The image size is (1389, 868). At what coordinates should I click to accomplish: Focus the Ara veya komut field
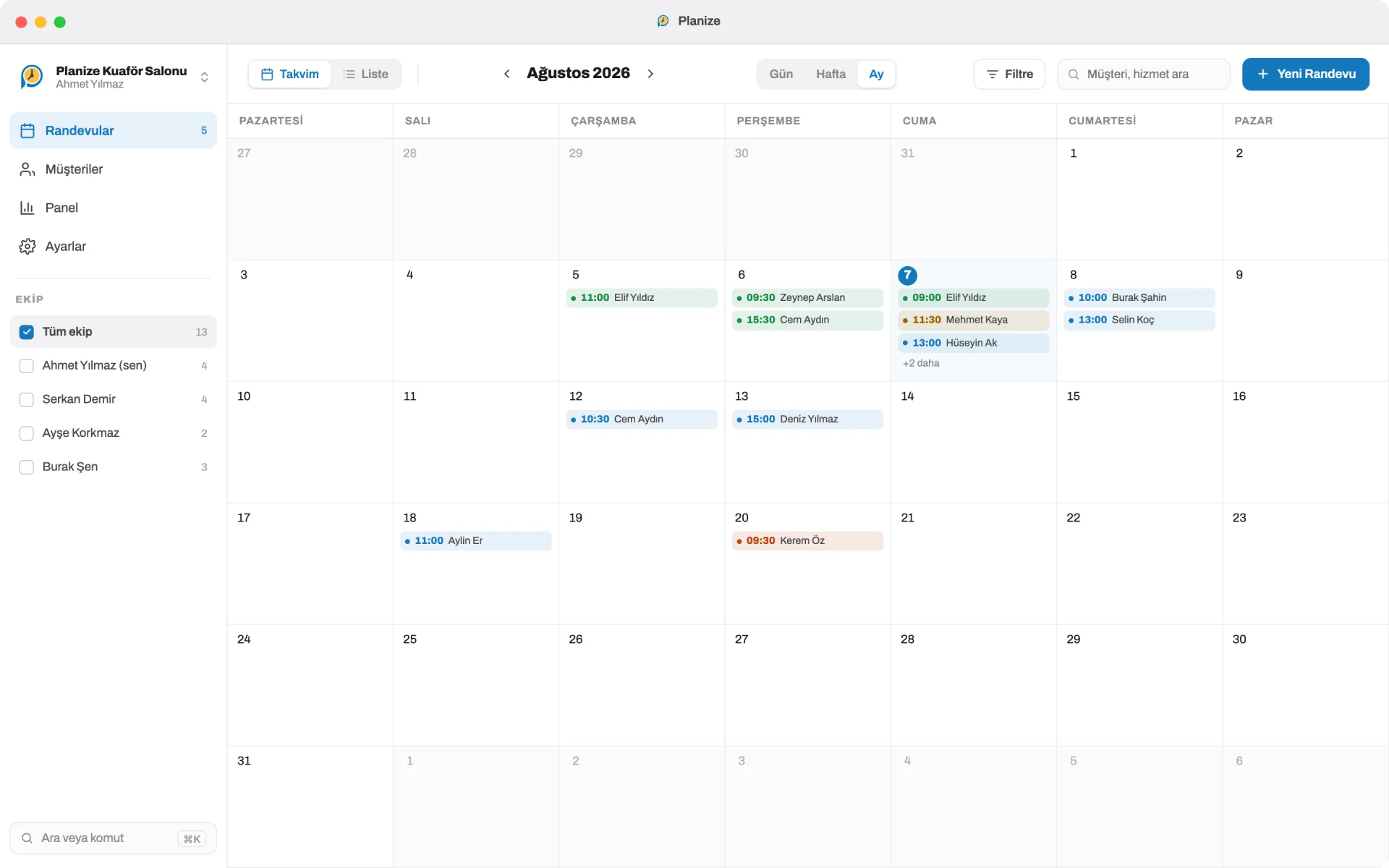pos(113,838)
